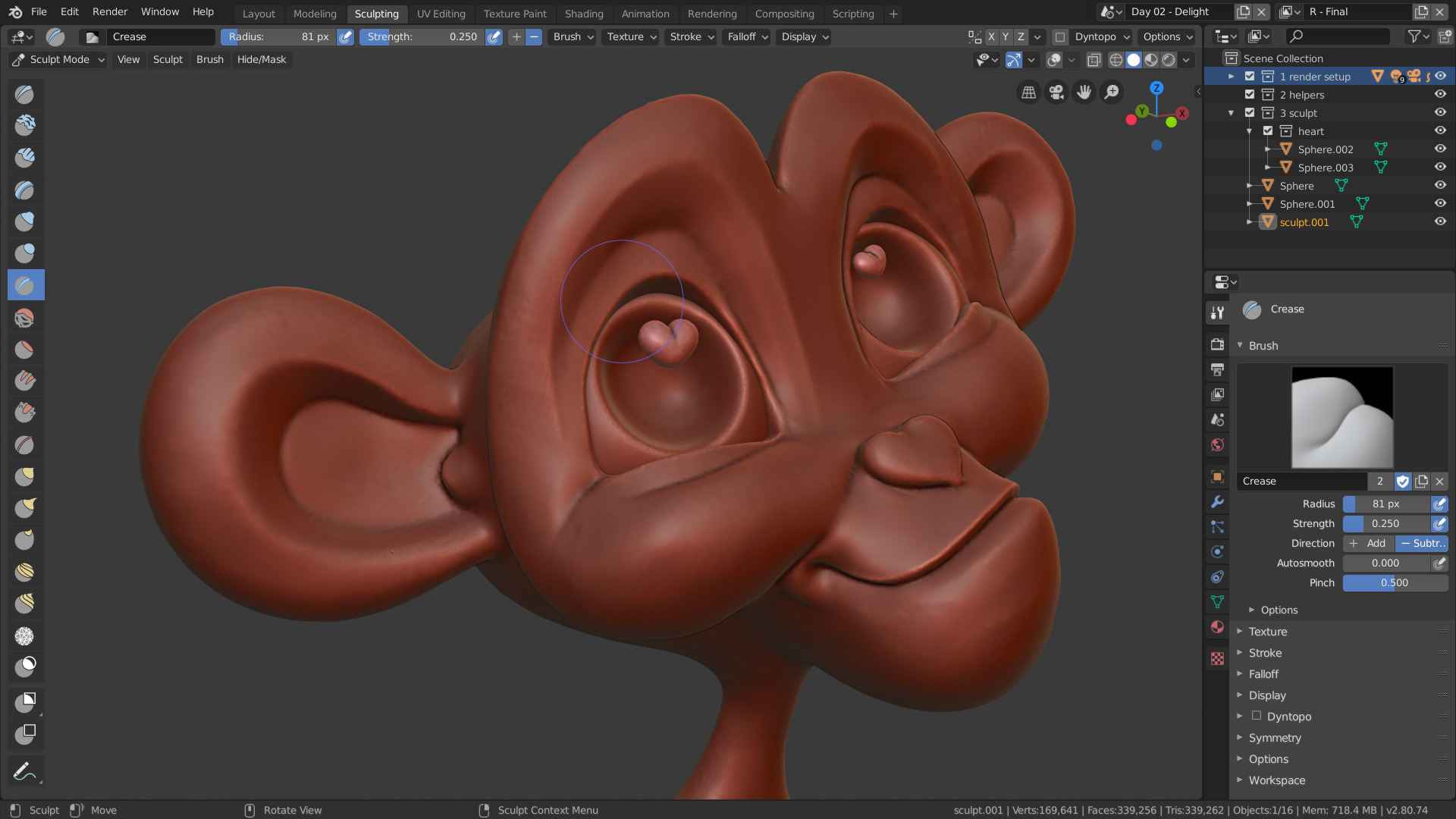The height and width of the screenshot is (819, 1456).
Task: Select the Draw brush tool
Action: pyautogui.click(x=25, y=93)
